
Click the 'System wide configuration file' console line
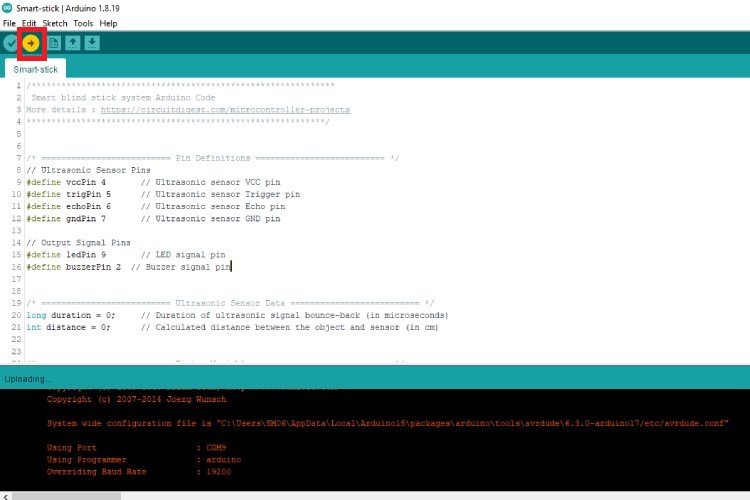click(x=387, y=423)
